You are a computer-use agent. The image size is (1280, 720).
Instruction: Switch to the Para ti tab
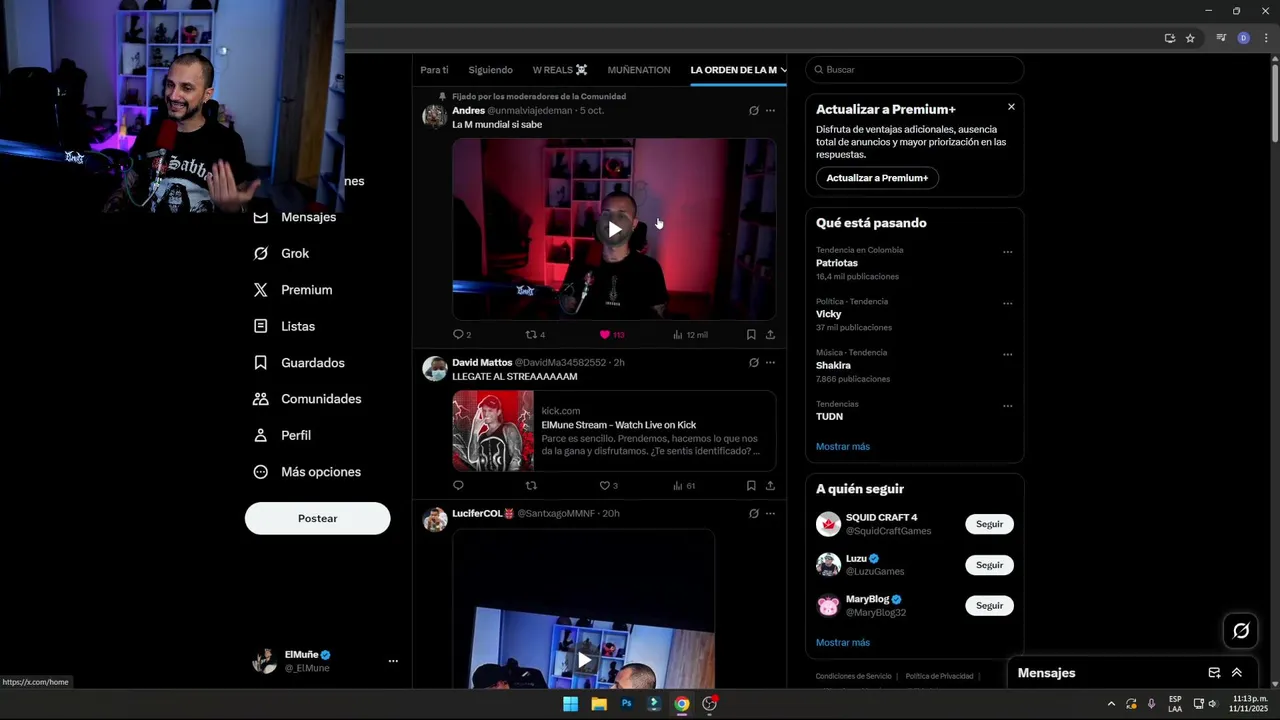(434, 70)
